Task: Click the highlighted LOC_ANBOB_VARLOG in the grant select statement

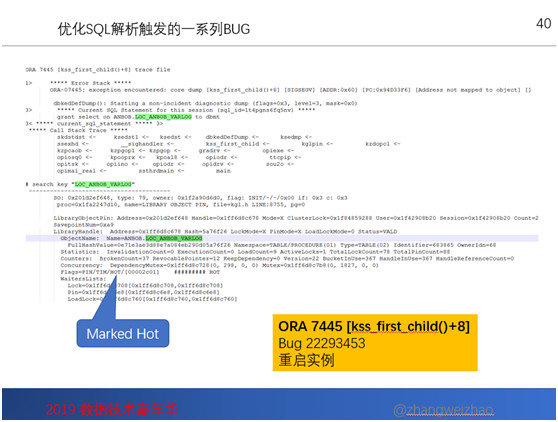Action: coord(163,117)
